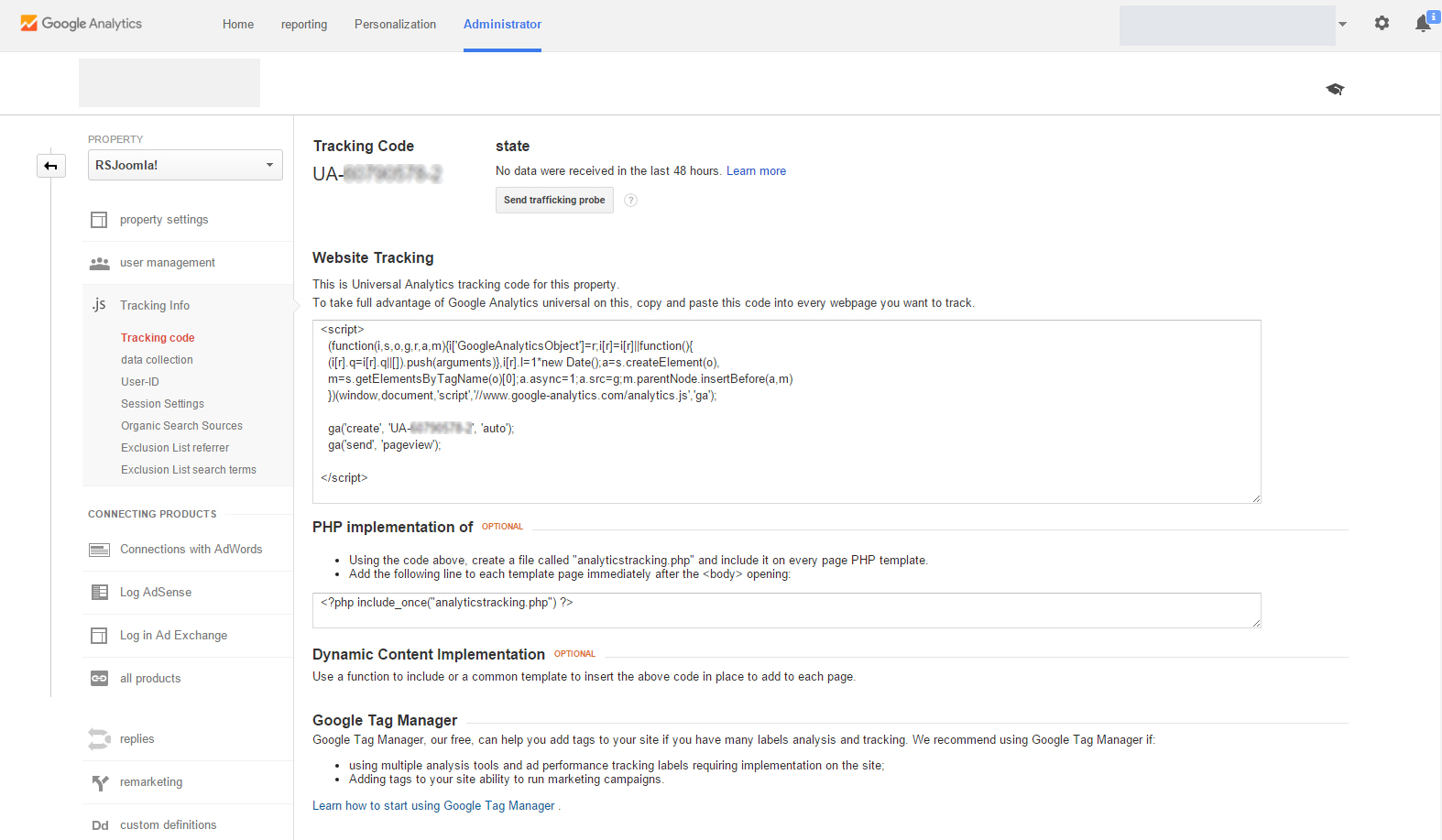Image resolution: width=1442 pixels, height=840 pixels.
Task: Click the Google Tag Manager heading
Action: tap(385, 721)
